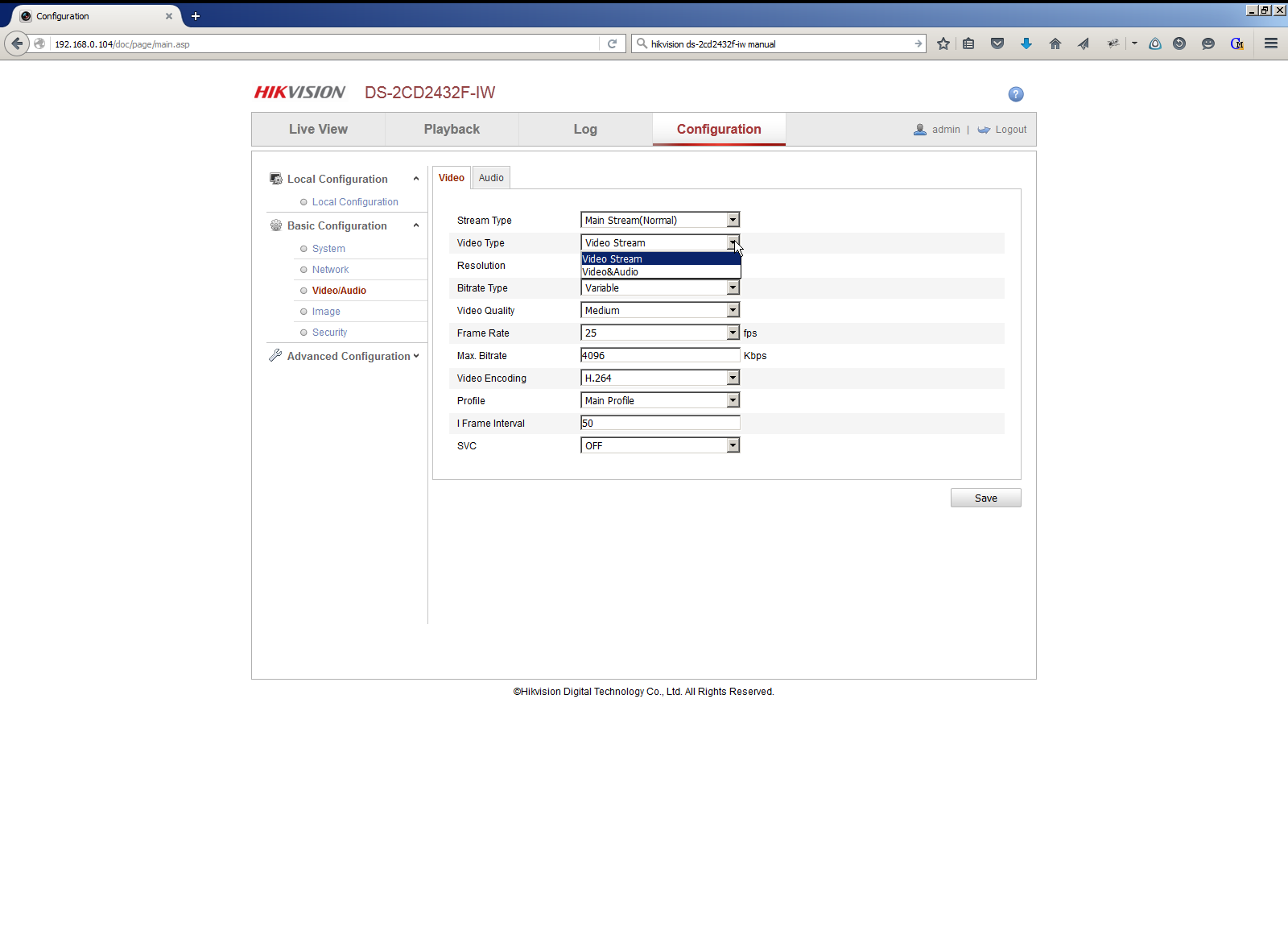Image resolution: width=1288 pixels, height=947 pixels.
Task: Reload the page with the refresh icon
Action: click(x=612, y=43)
